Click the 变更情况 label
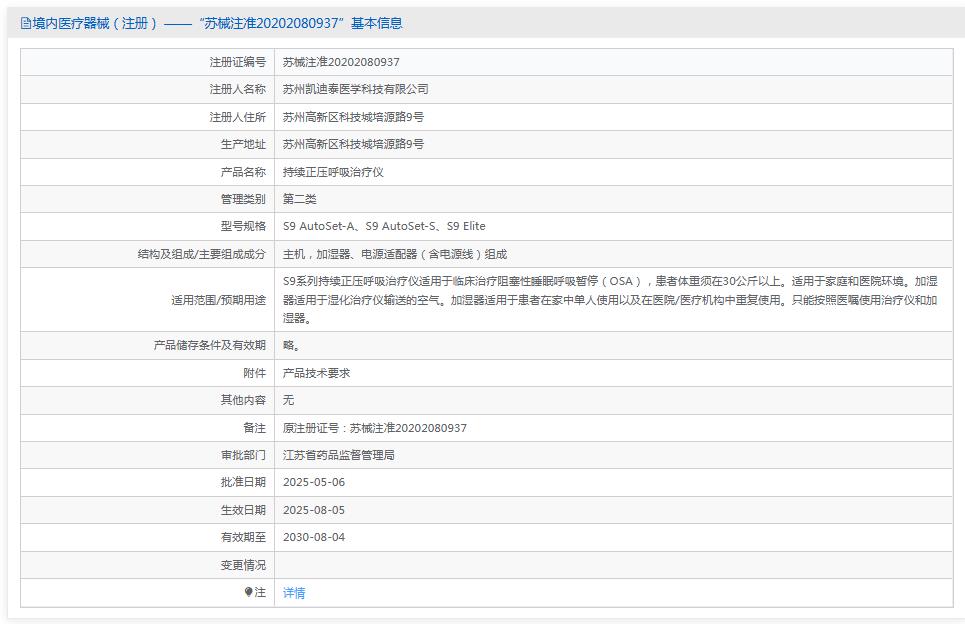The height and width of the screenshot is (624, 965). point(243,564)
